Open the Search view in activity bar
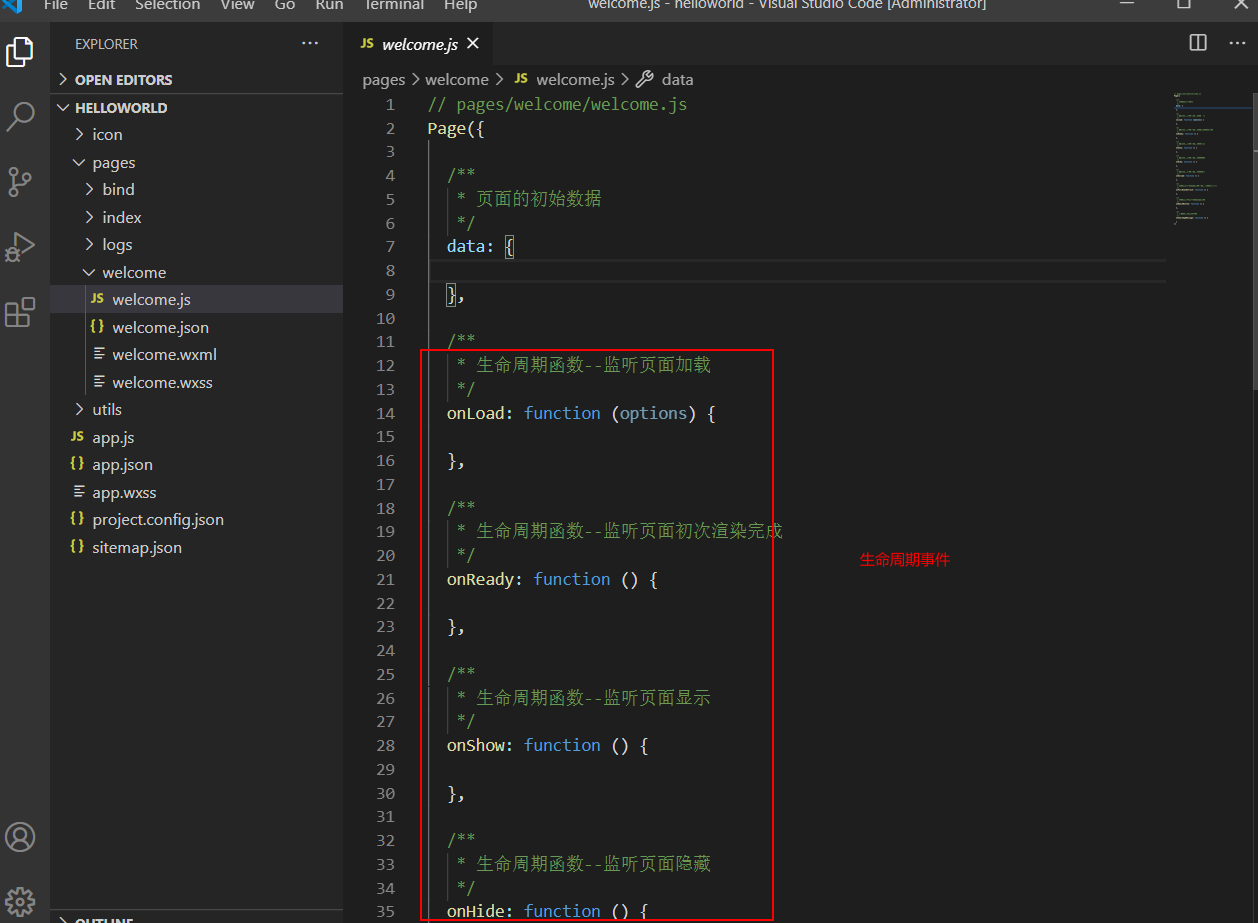The height and width of the screenshot is (923, 1258). (x=20, y=116)
